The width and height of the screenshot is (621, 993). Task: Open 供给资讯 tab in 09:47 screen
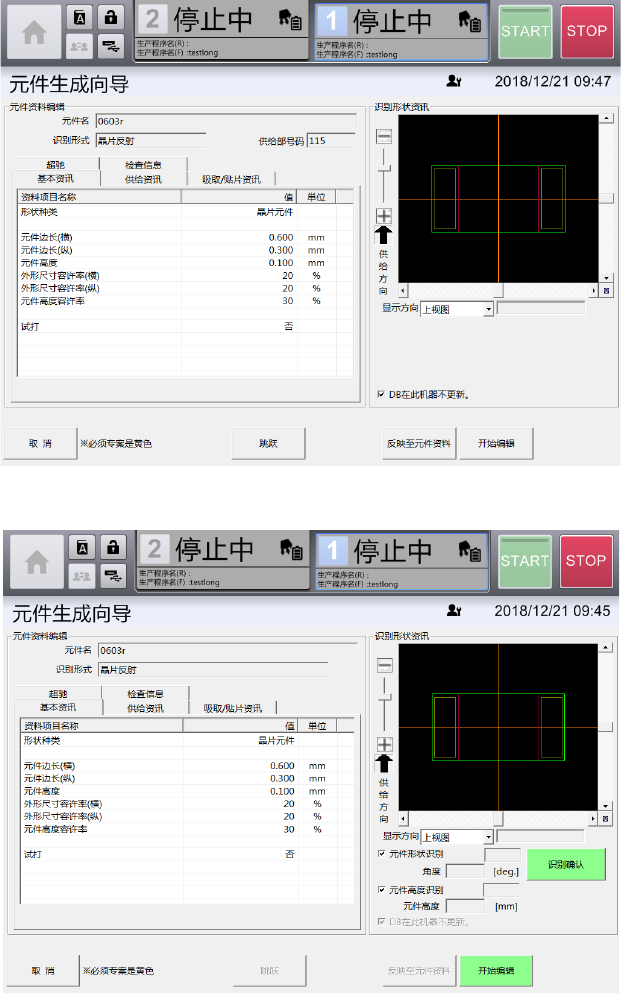[x=143, y=179]
